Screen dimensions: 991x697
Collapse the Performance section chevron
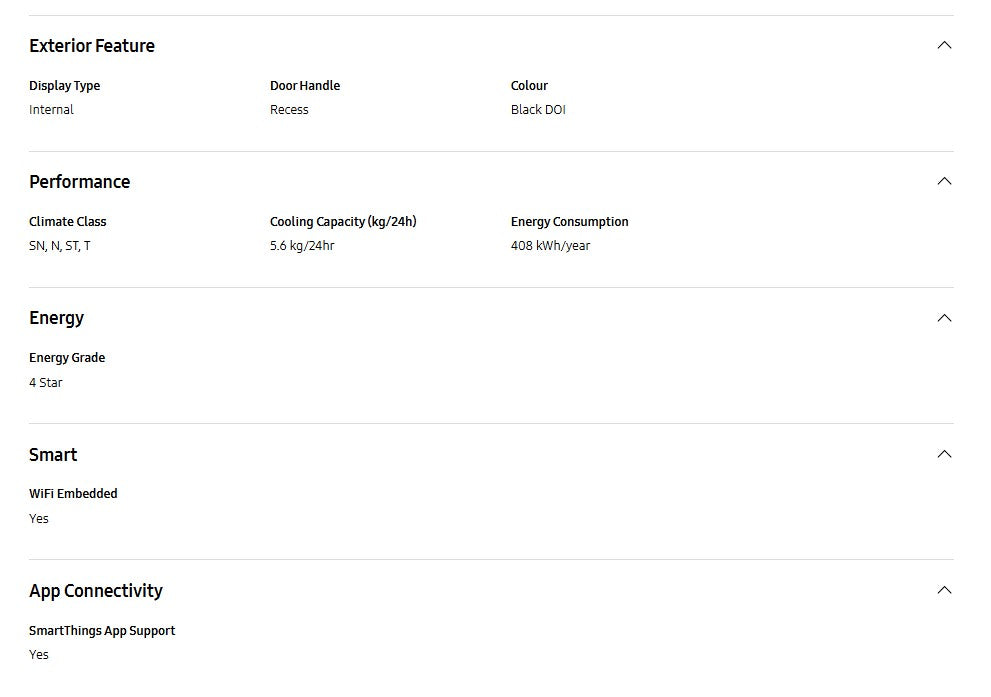click(x=943, y=181)
